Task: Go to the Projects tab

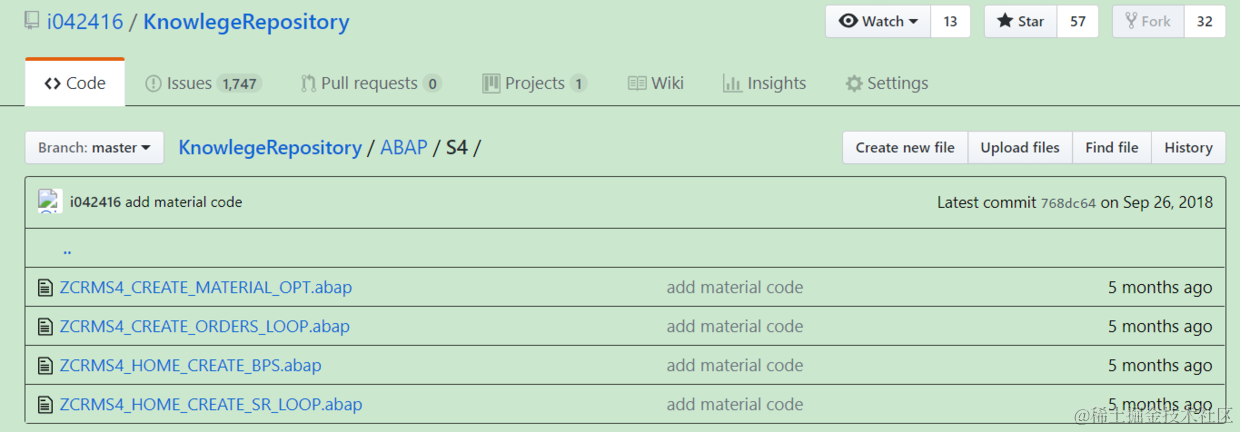Action: tap(534, 83)
